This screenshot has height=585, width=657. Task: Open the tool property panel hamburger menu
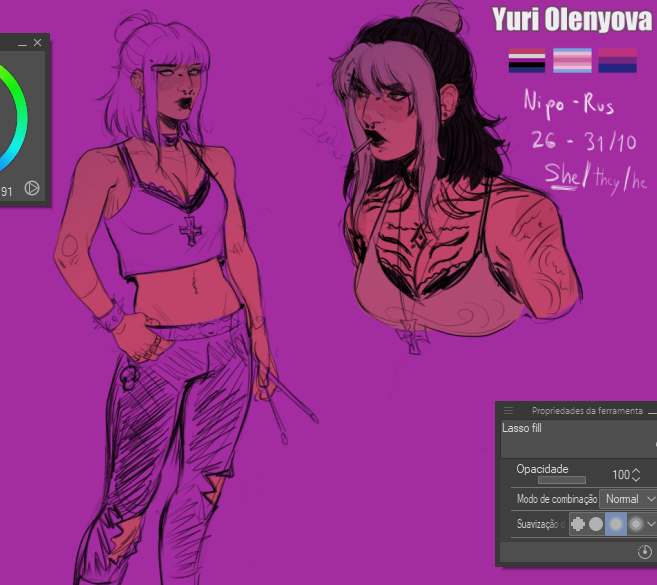point(508,410)
